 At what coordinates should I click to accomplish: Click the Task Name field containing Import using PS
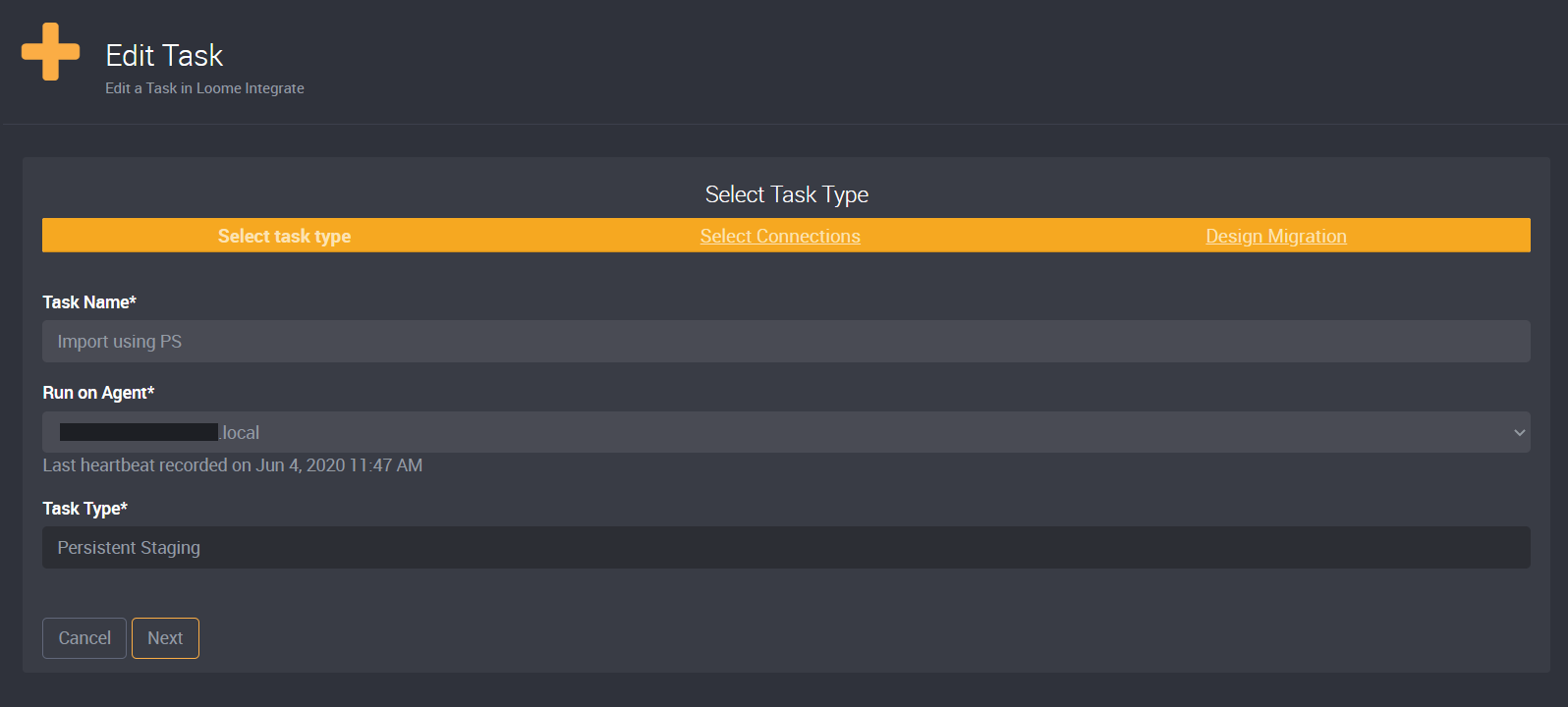point(786,341)
